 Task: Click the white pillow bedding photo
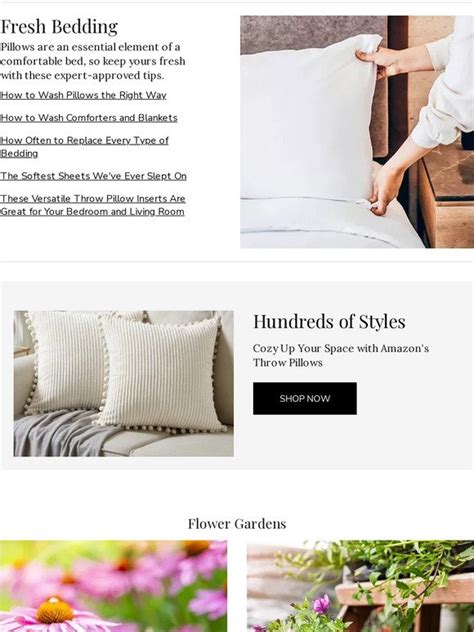(357, 132)
